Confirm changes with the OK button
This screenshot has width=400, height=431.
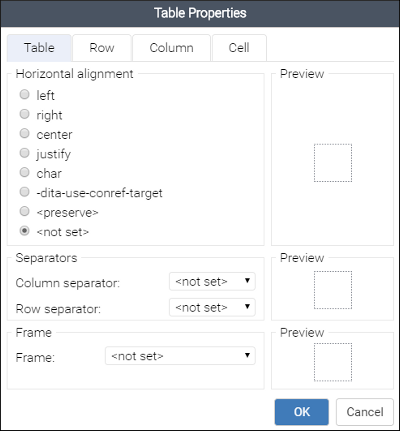302,412
